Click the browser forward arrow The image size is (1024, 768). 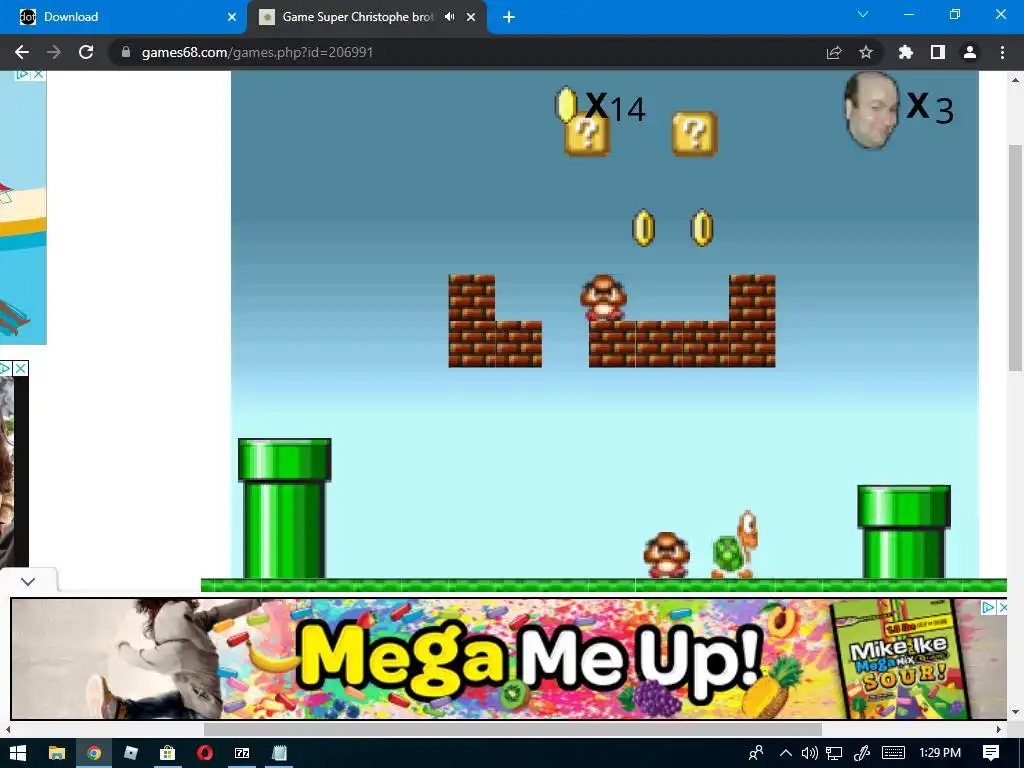pos(54,52)
